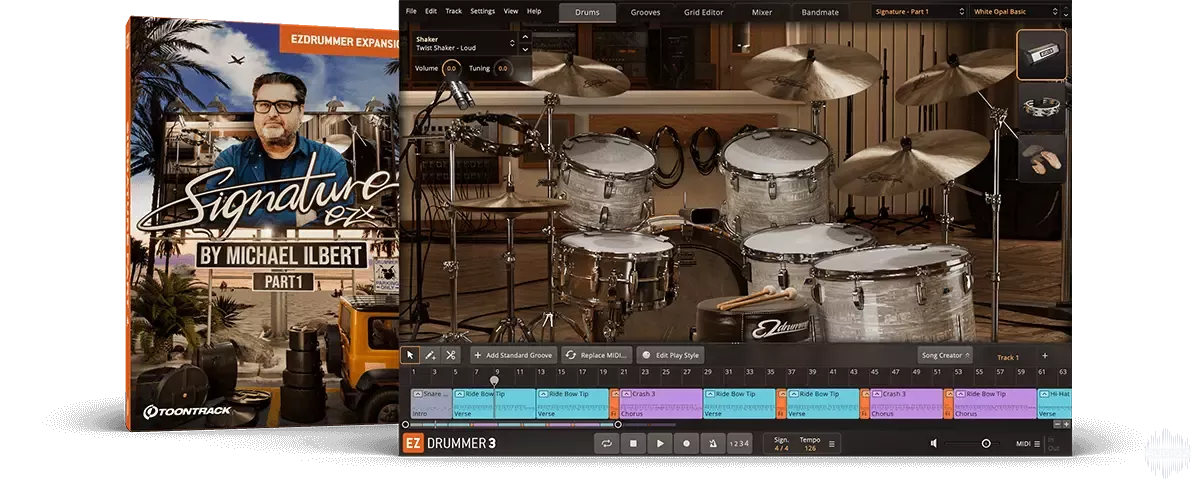The width and height of the screenshot is (1200, 488).
Task: Toggle the 1234 count-in
Action: click(739, 443)
